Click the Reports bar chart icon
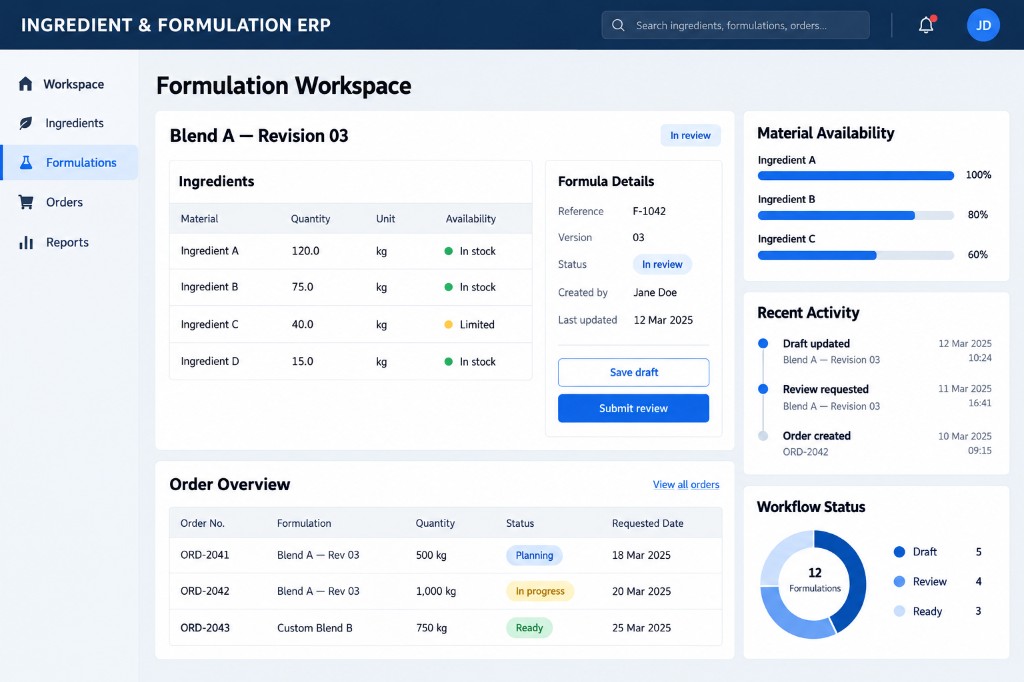This screenshot has height=682, width=1024. [26, 242]
